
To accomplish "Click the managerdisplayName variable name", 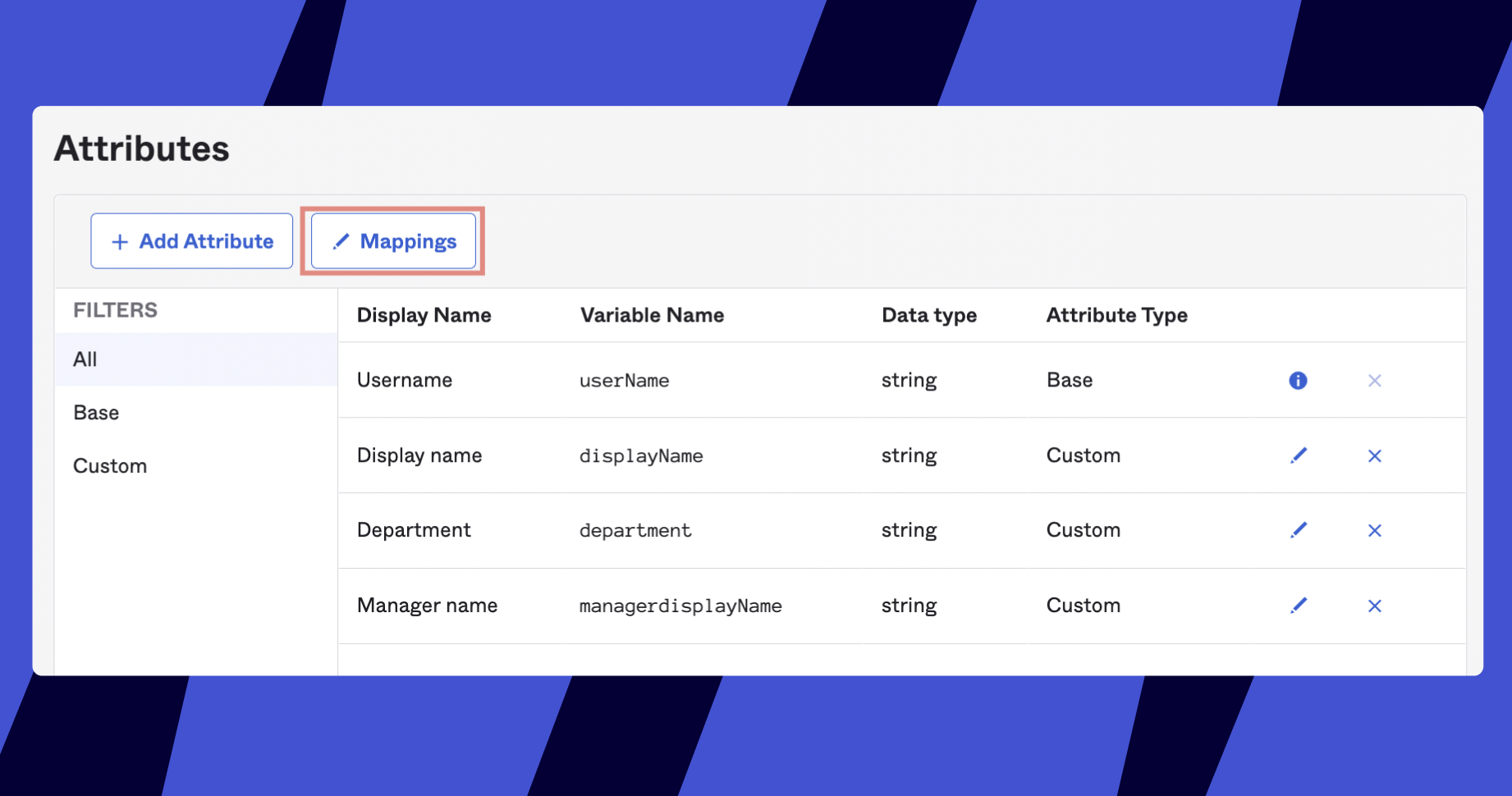I will 680,606.
